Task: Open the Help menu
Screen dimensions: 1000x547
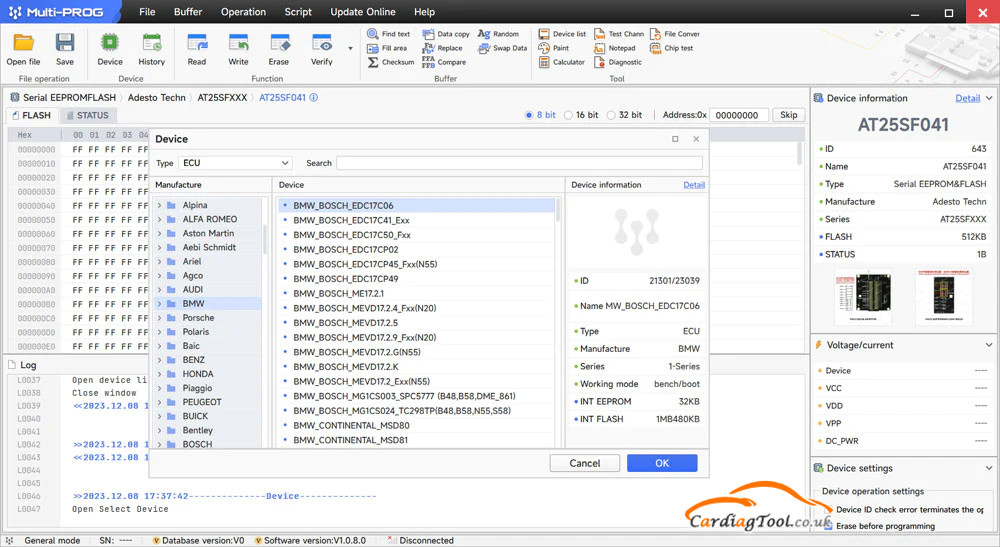Action: (x=424, y=11)
